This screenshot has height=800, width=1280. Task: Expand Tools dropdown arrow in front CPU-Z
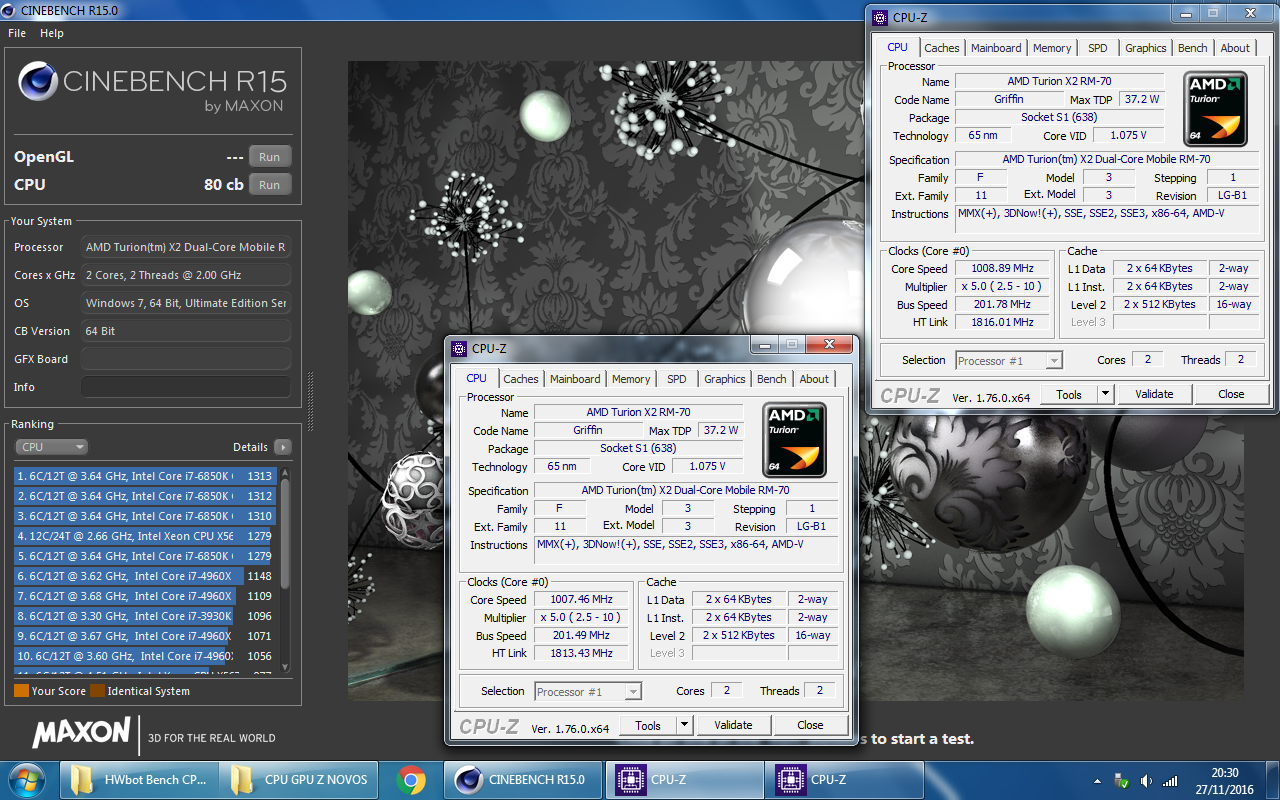pos(685,725)
